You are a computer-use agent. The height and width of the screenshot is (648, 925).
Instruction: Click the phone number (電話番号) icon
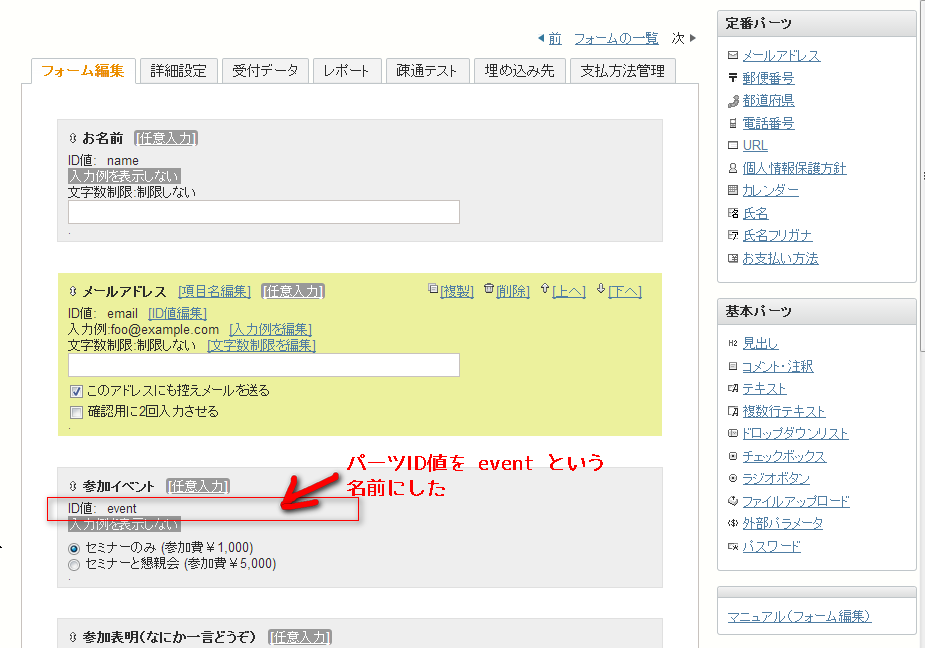tap(733, 124)
